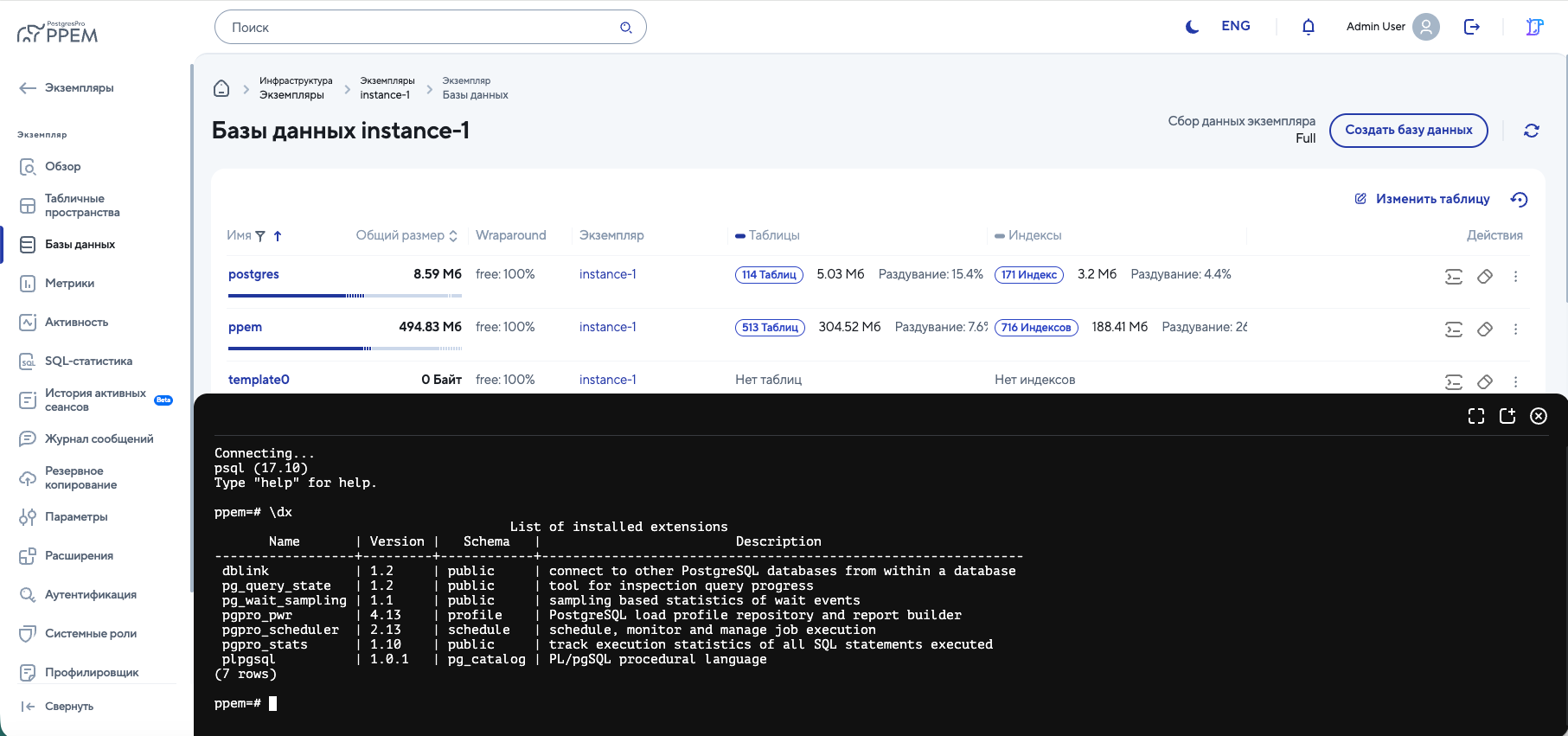Open more actions menu for ppem
This screenshot has width=1568, height=736.
click(x=1515, y=330)
